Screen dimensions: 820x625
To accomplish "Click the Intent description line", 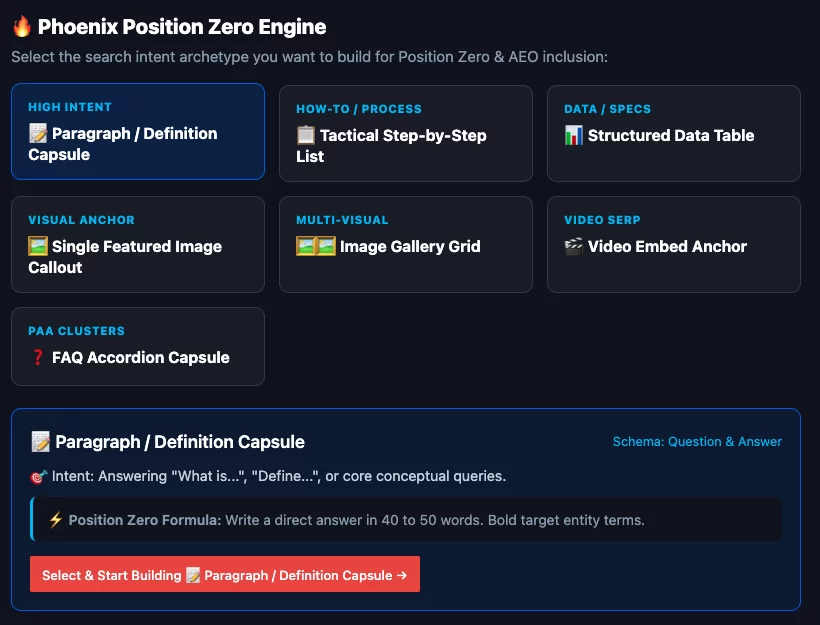I will (279, 476).
